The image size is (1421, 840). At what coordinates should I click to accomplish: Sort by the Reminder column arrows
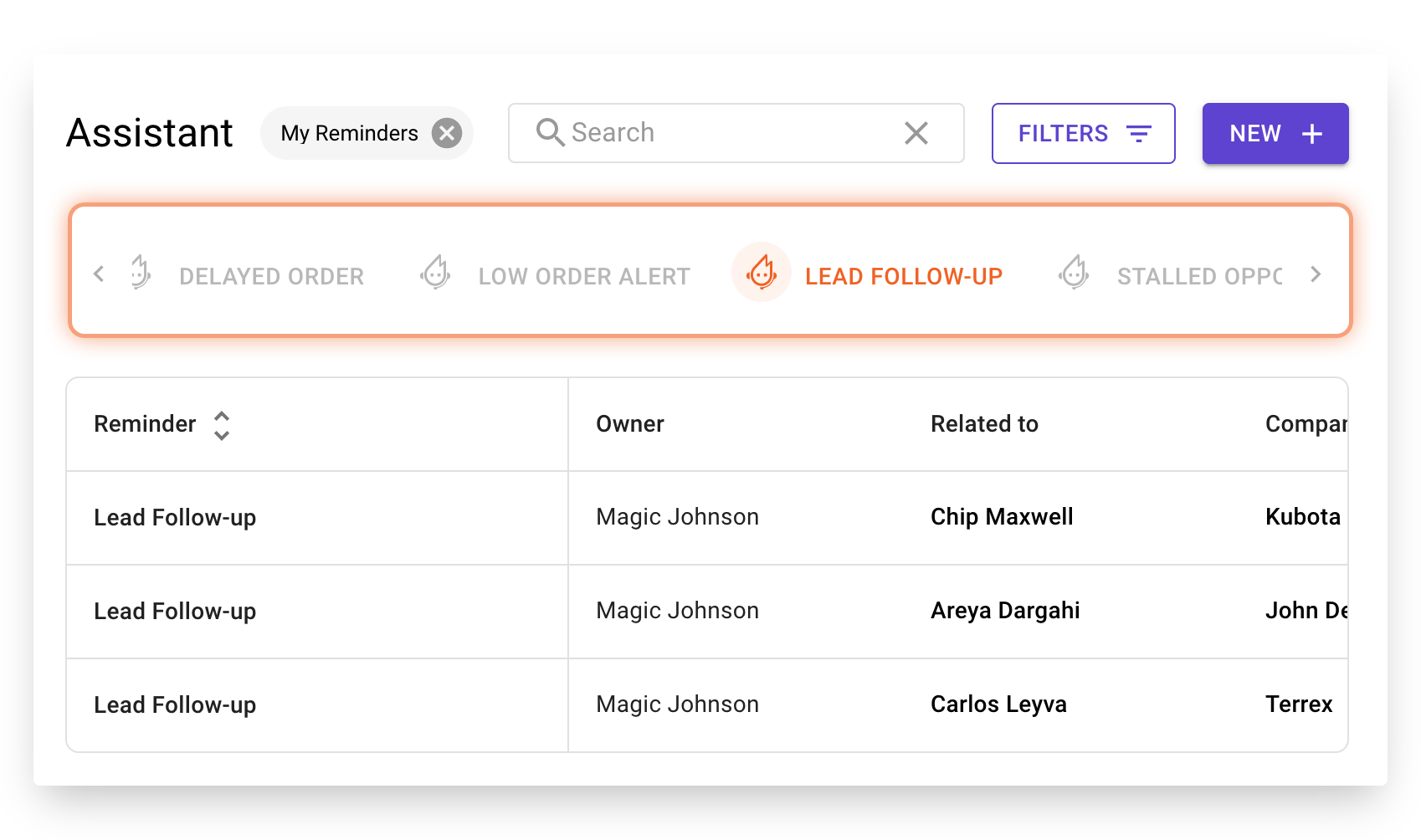coord(222,425)
